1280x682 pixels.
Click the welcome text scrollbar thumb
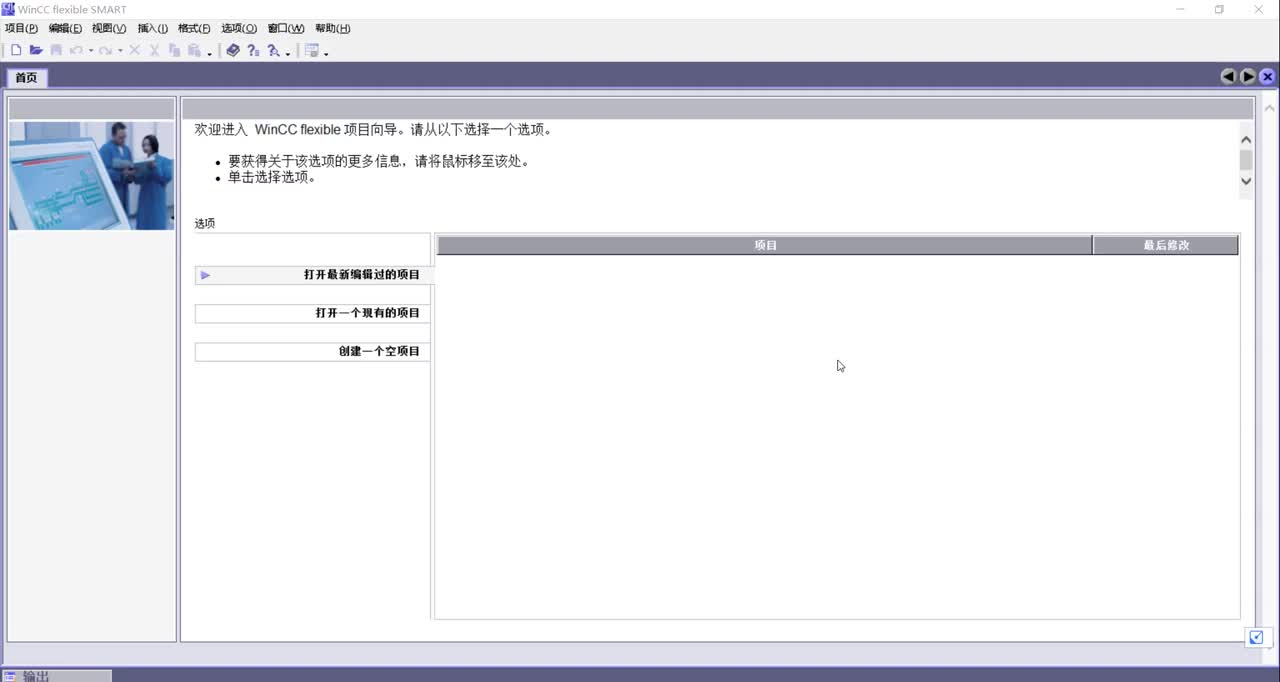point(1246,160)
